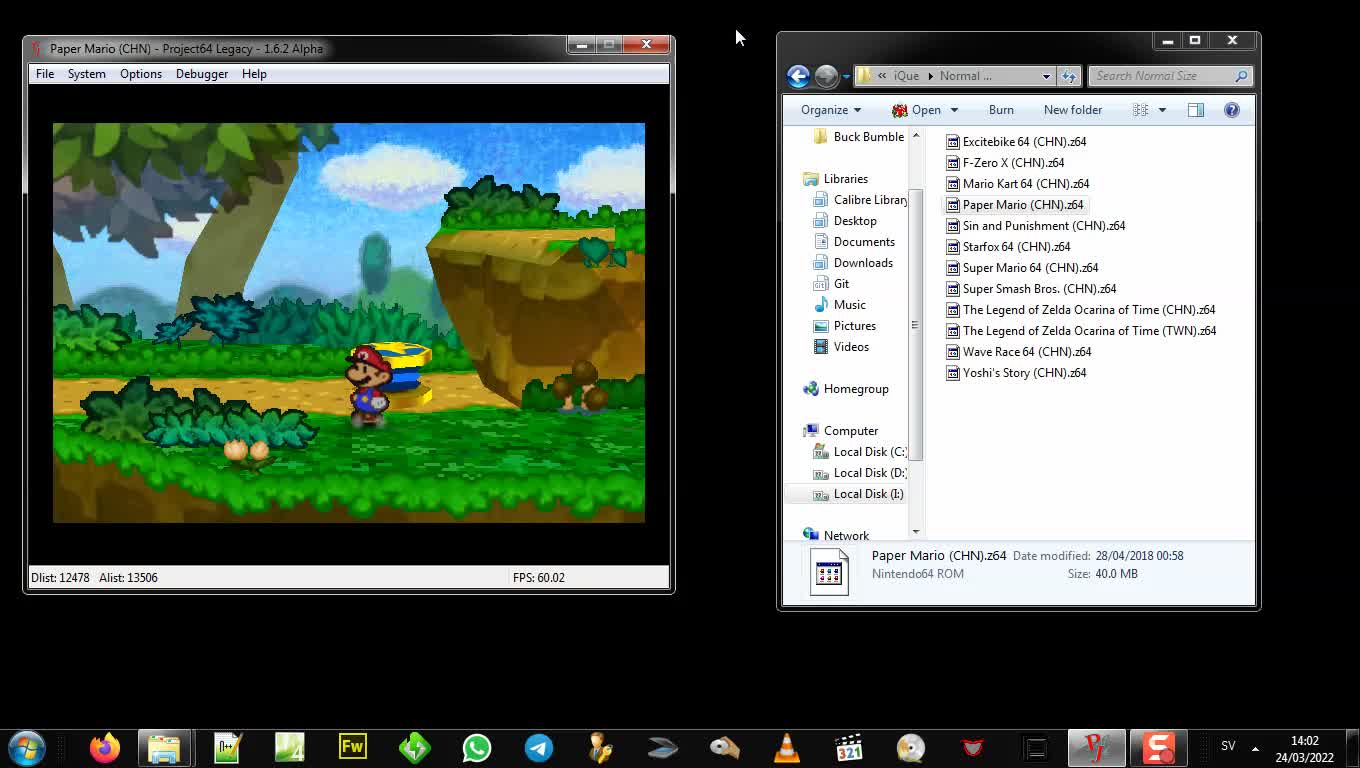This screenshot has width=1360, height=768.
Task: Select the Super Mario 64 (CHN).z64 file
Action: pos(1022,268)
